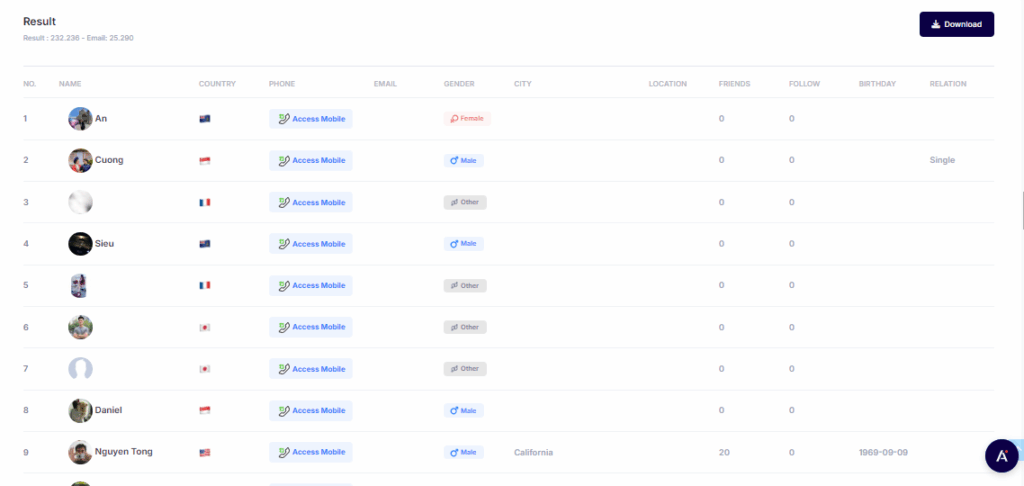Click the floating A widget icon

pos(1000,455)
